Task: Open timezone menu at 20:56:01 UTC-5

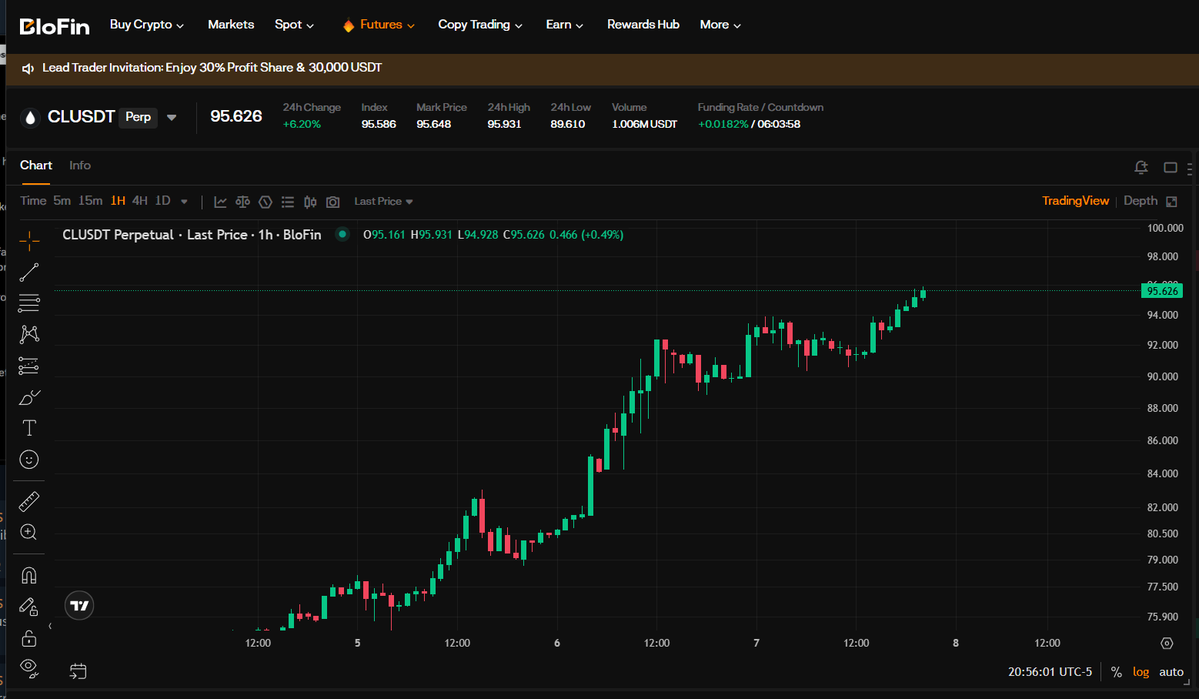Action: click(1050, 672)
